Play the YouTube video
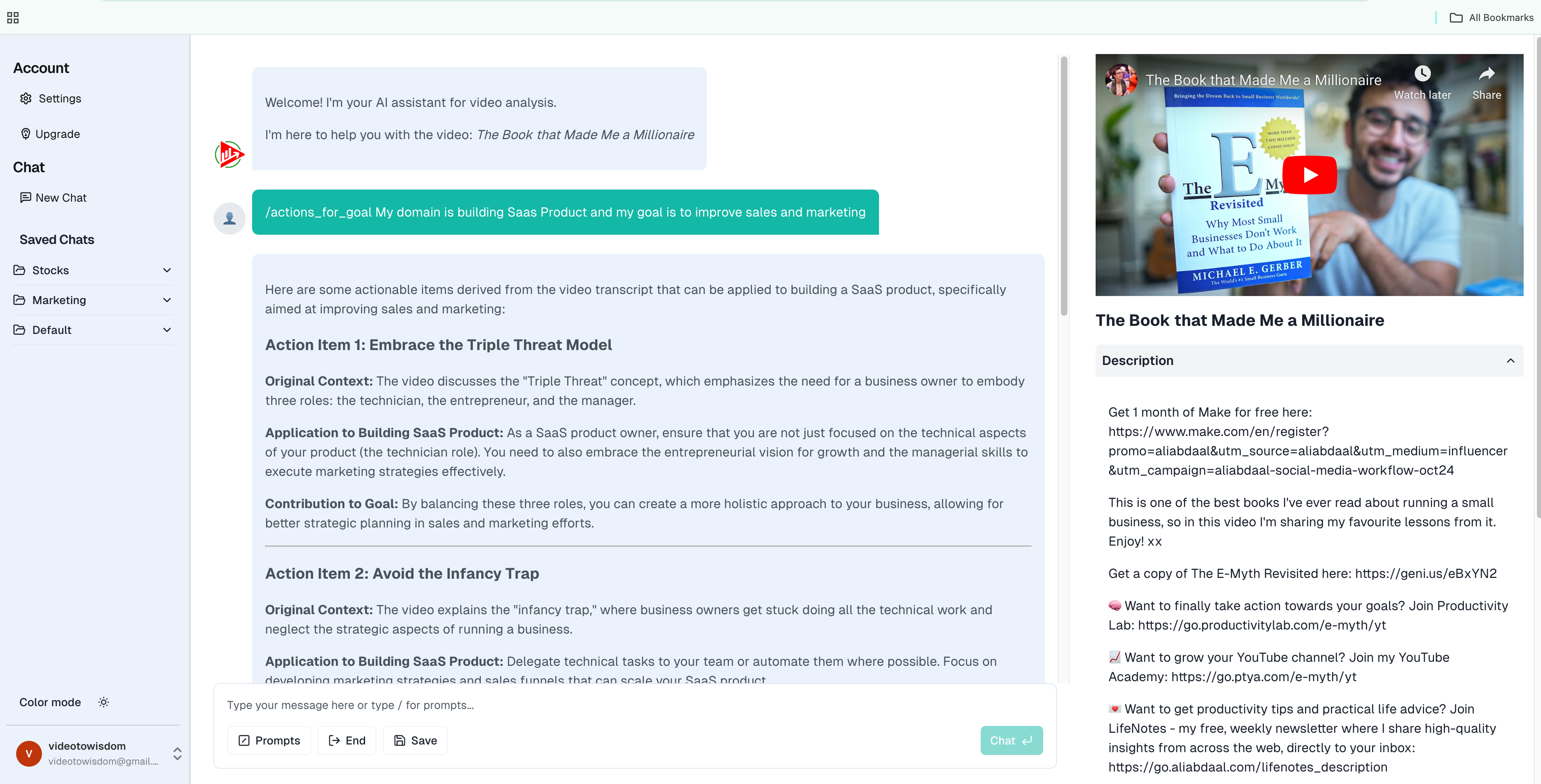Screen dimensions: 1541x784 pyautogui.click(x=1309, y=175)
